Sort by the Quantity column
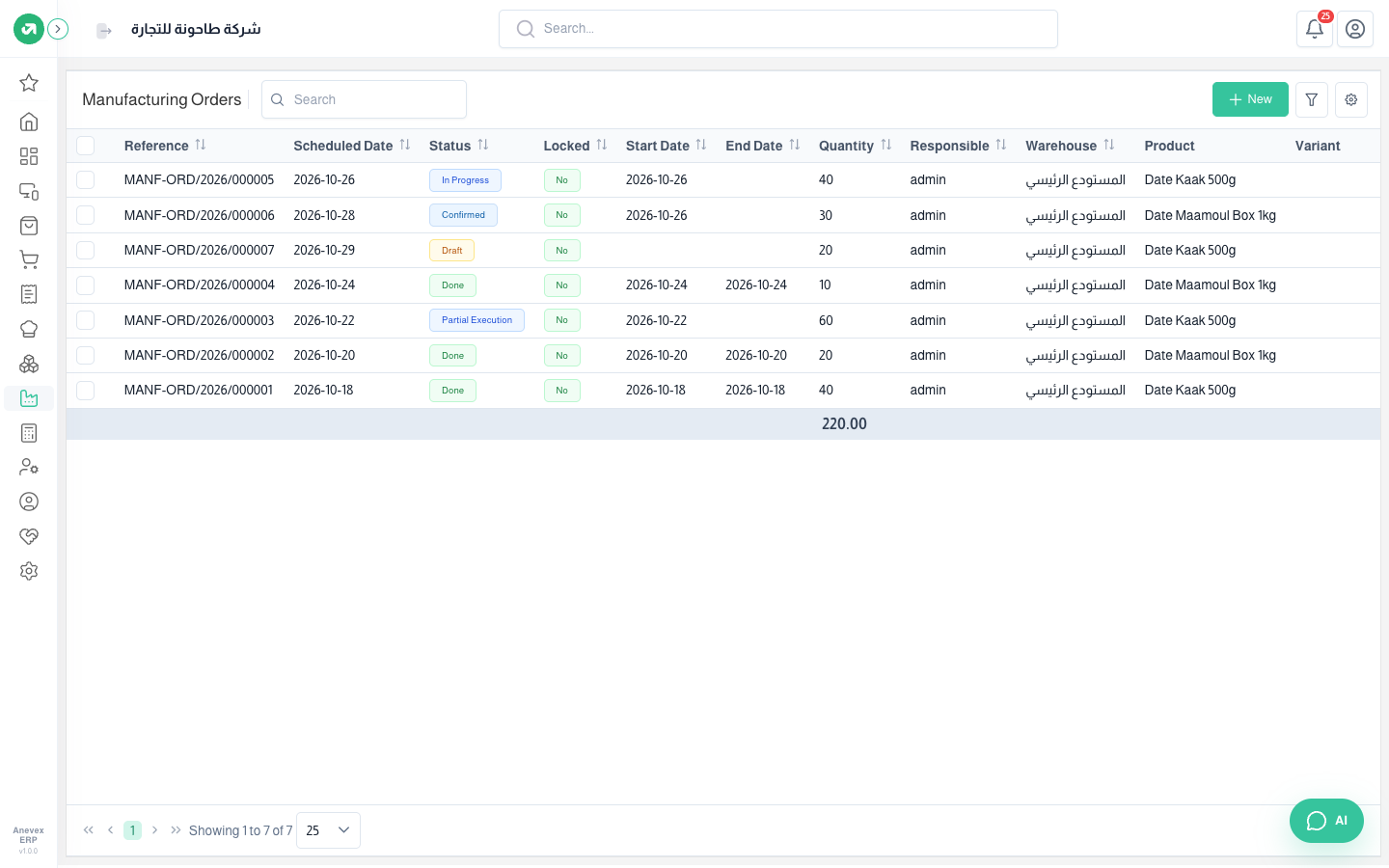This screenshot has width=1389, height=868. click(x=886, y=145)
